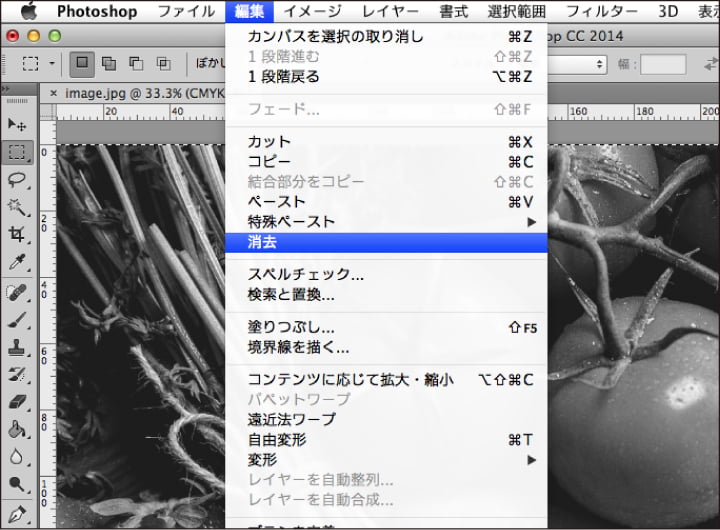Close the image.jpg document tab

[x=54, y=94]
